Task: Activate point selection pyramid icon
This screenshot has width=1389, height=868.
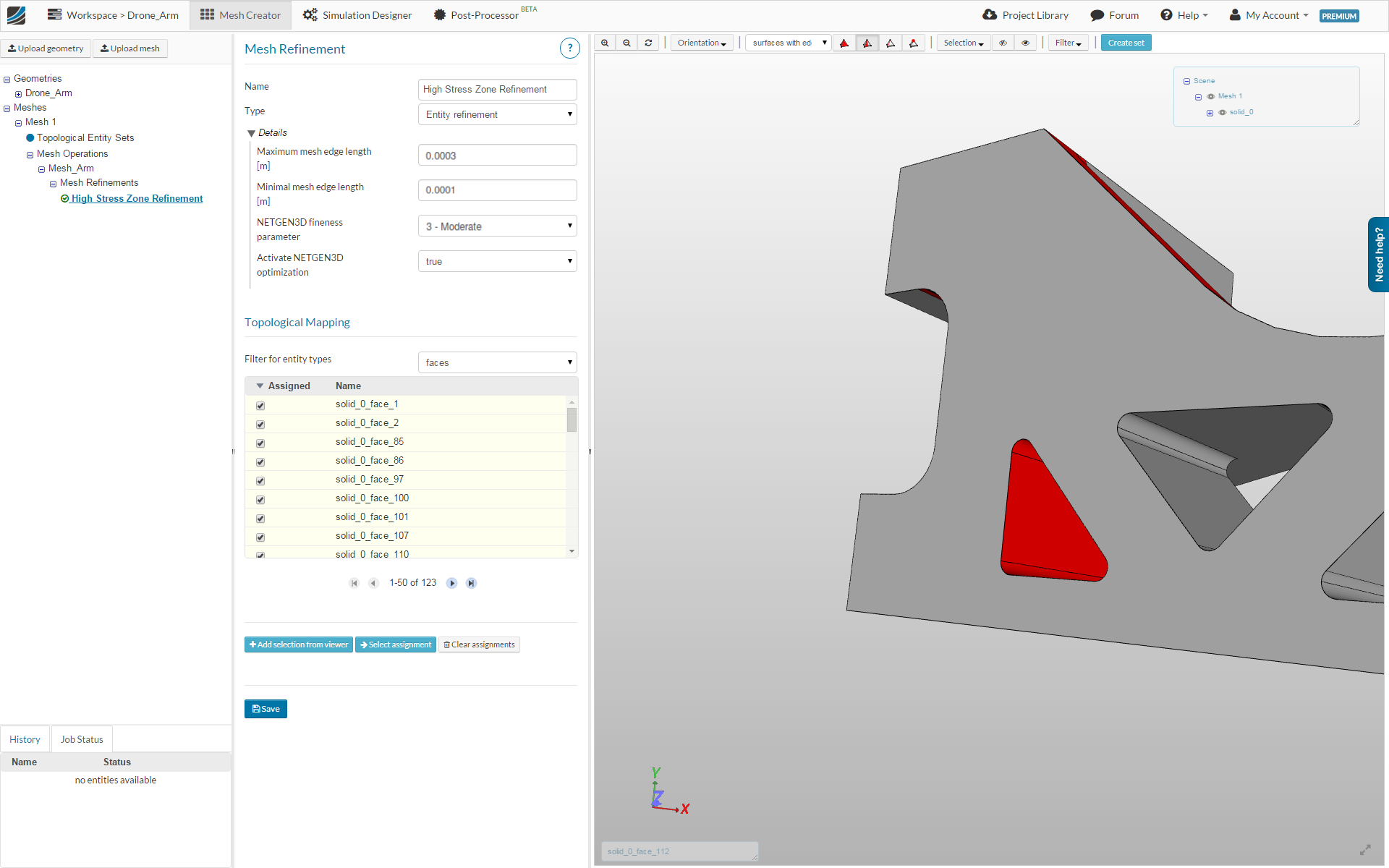Action: (914, 43)
